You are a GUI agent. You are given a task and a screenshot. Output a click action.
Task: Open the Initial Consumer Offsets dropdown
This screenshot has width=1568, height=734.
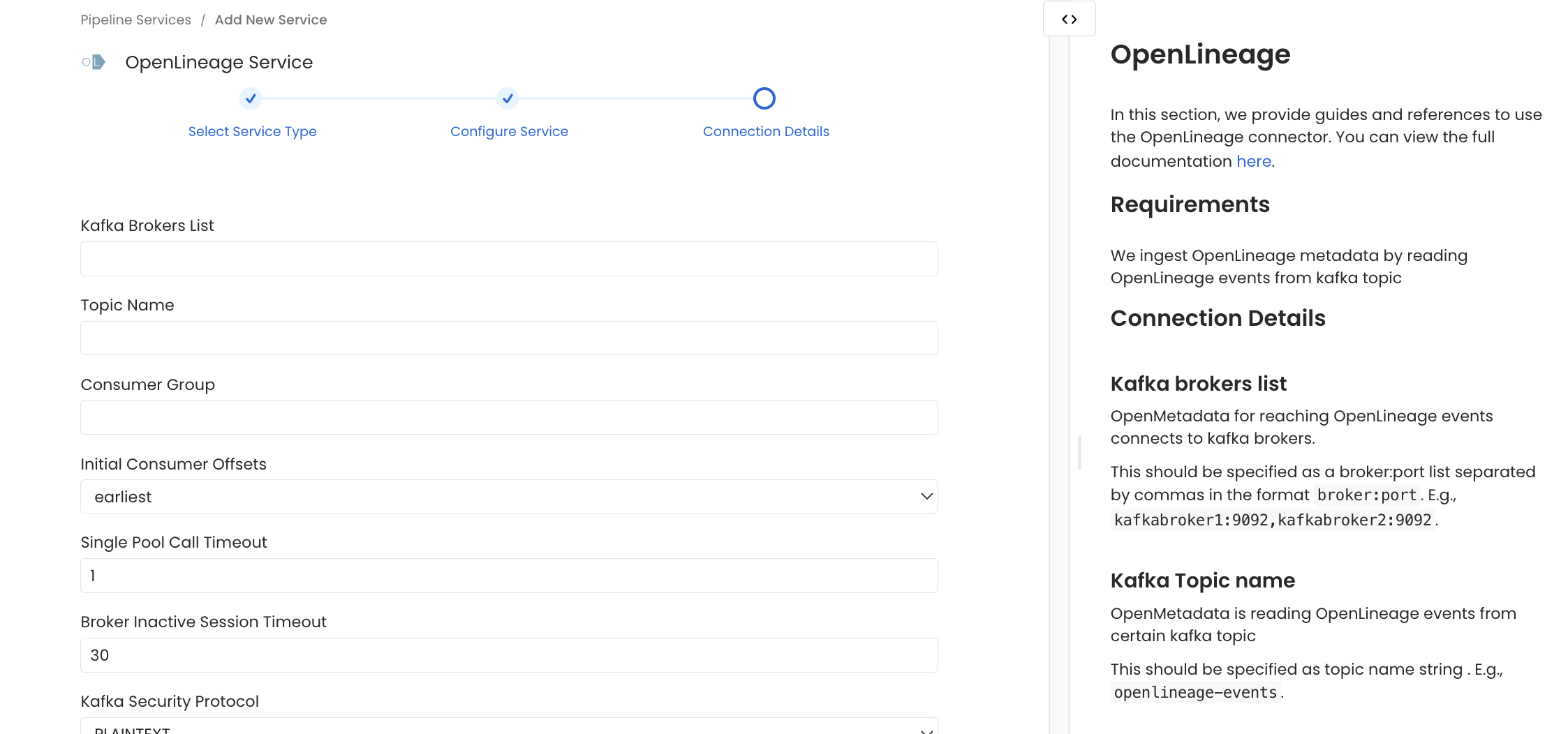click(926, 496)
